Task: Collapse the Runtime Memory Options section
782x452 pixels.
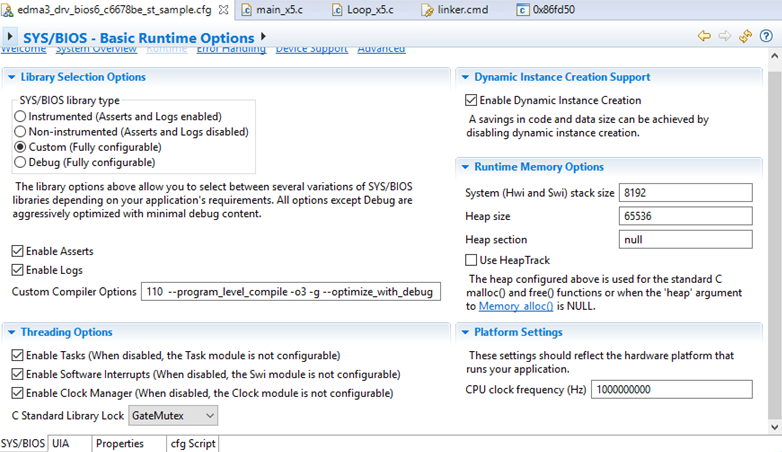Action: pos(465,167)
